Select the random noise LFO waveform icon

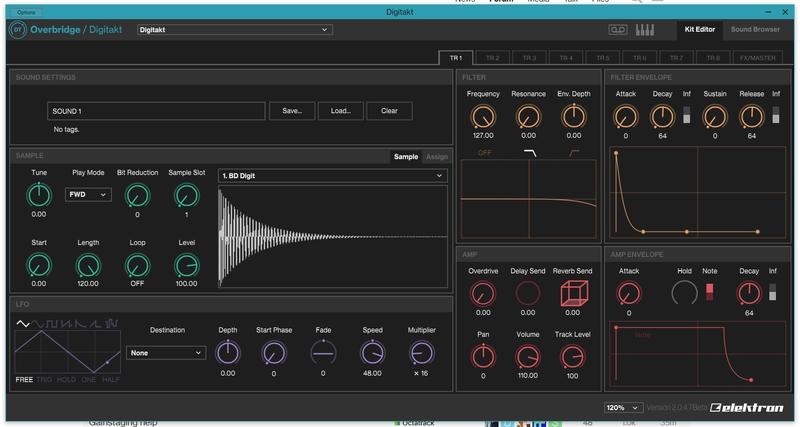pos(112,323)
